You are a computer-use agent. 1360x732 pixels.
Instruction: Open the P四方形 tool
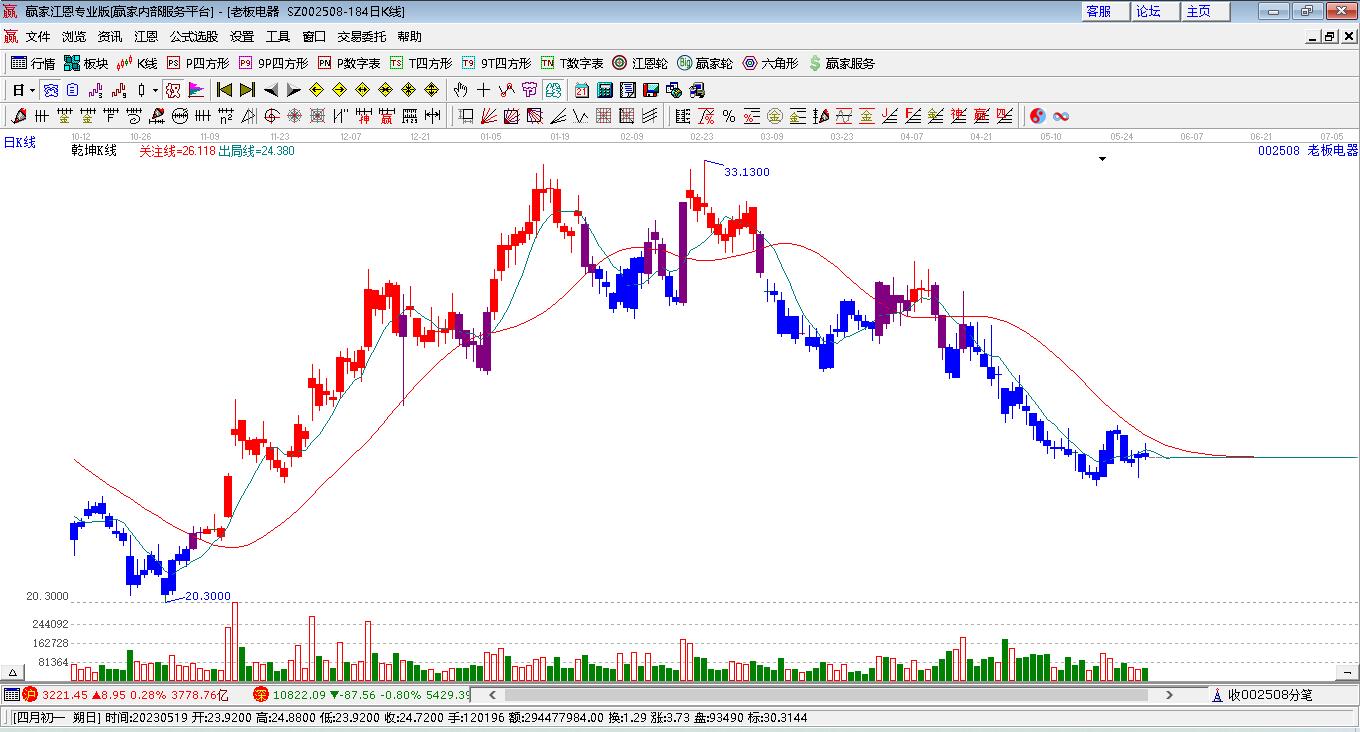[x=198, y=63]
